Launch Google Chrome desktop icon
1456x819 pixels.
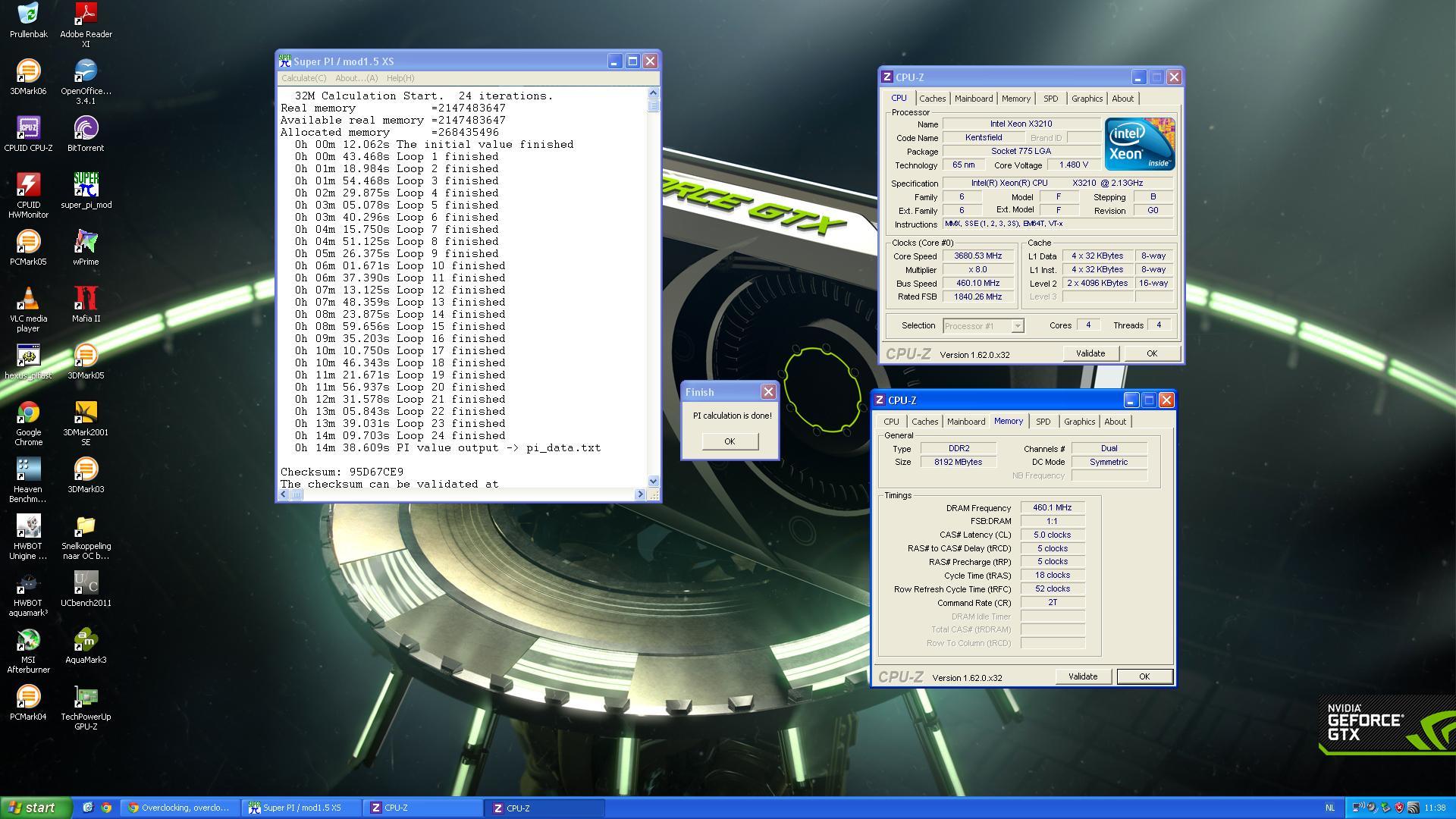pos(28,422)
